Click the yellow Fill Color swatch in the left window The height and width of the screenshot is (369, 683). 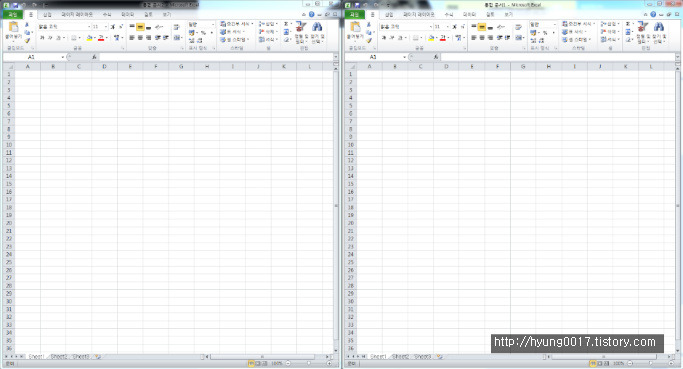tap(89, 38)
